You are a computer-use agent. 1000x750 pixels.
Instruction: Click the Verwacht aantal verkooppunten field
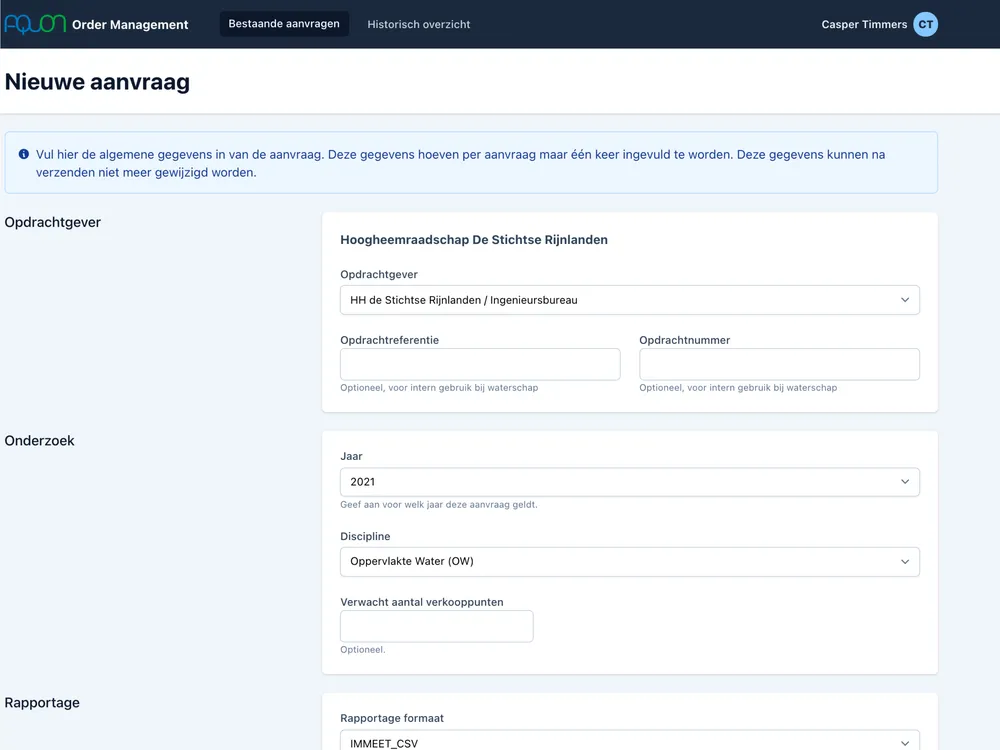(x=436, y=626)
